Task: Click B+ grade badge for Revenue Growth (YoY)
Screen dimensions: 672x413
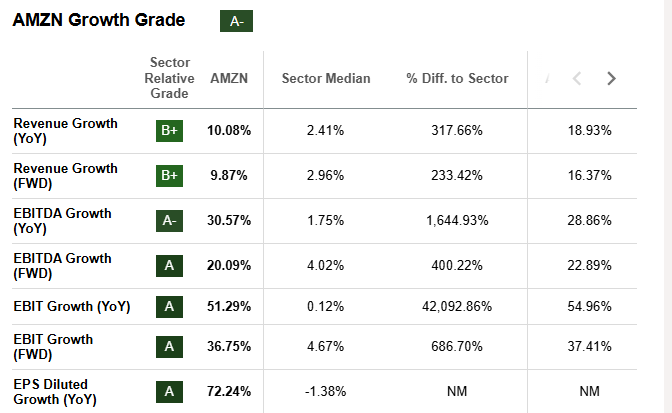Action: pyautogui.click(x=169, y=131)
